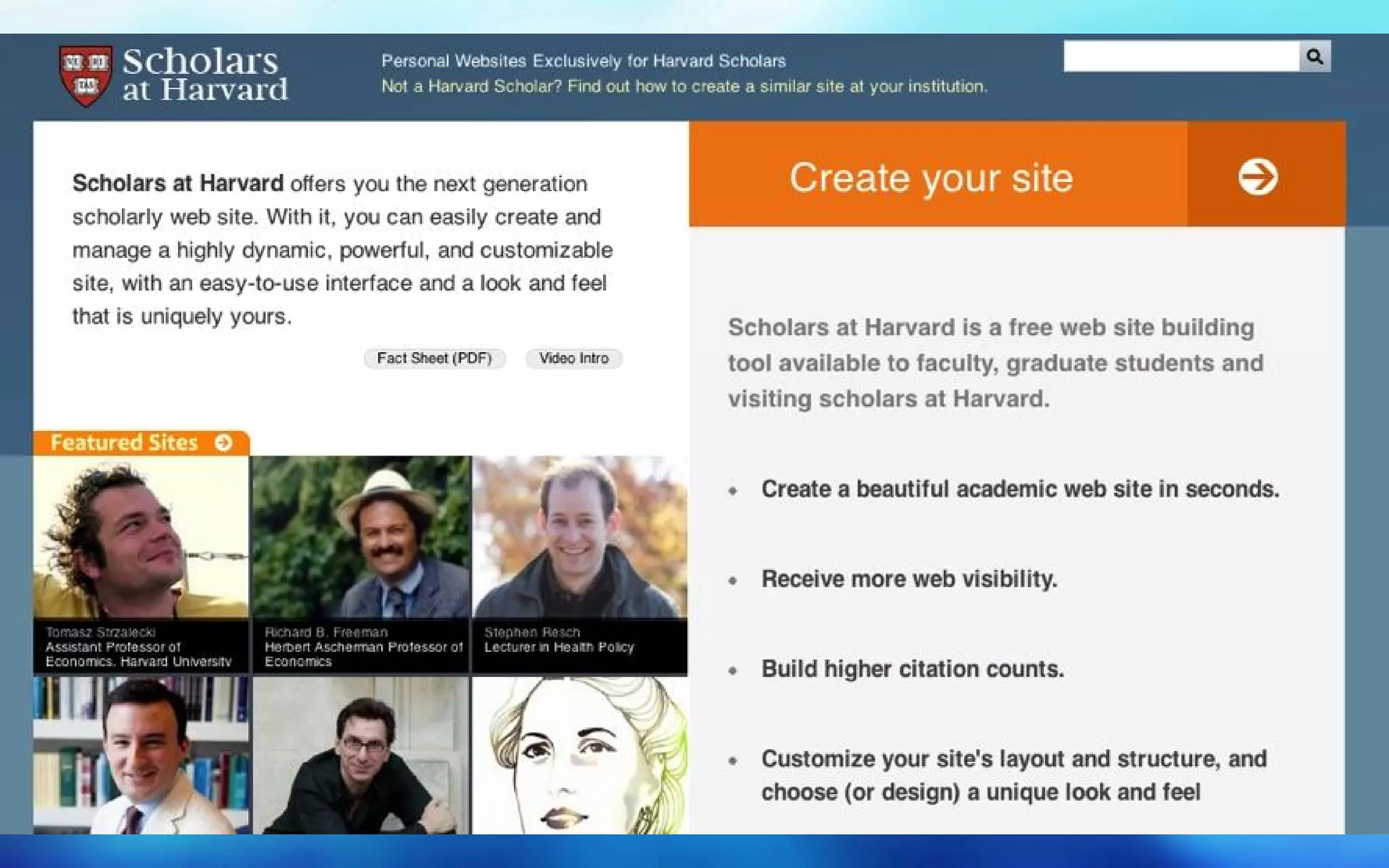
Task: Click into the search input field
Action: [x=1180, y=57]
